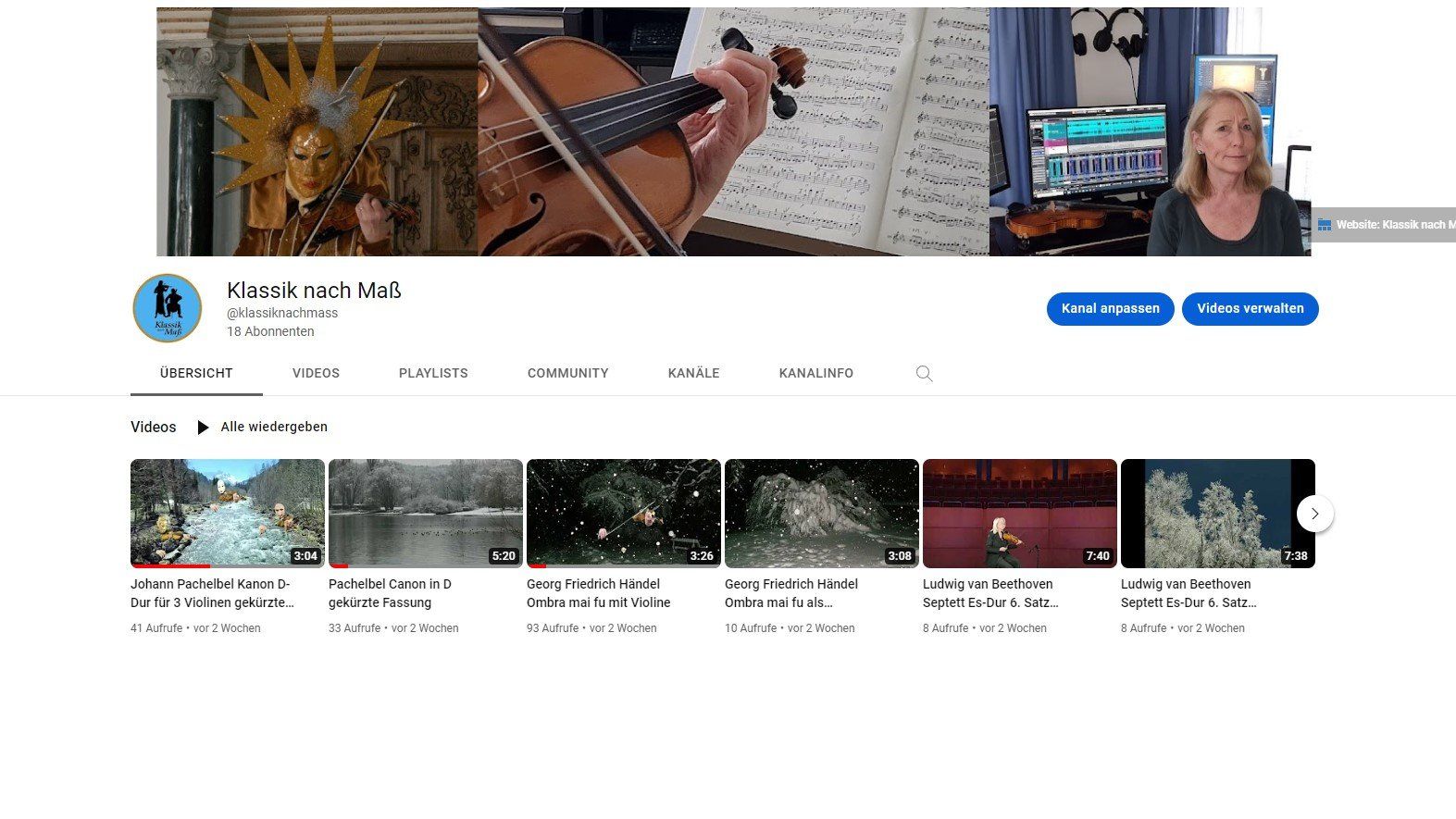Click the channel banner image
1456x819 pixels.
click(x=733, y=131)
